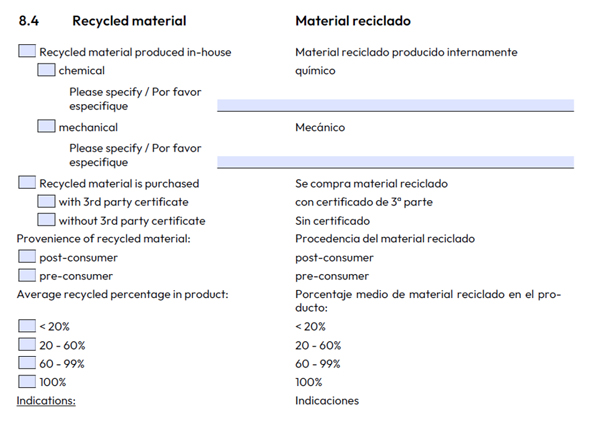Tick the 'chemical' checkbox
This screenshot has width=600, height=423.
coord(46,70)
